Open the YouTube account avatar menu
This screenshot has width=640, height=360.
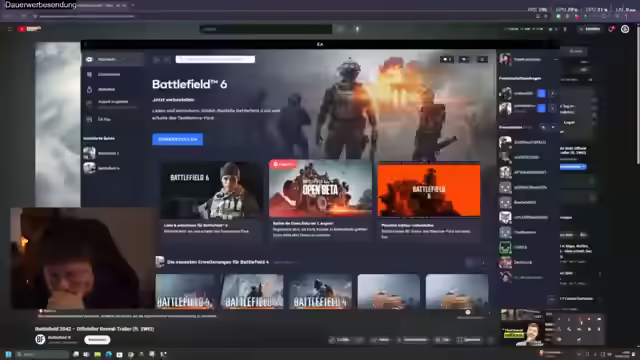(625, 29)
